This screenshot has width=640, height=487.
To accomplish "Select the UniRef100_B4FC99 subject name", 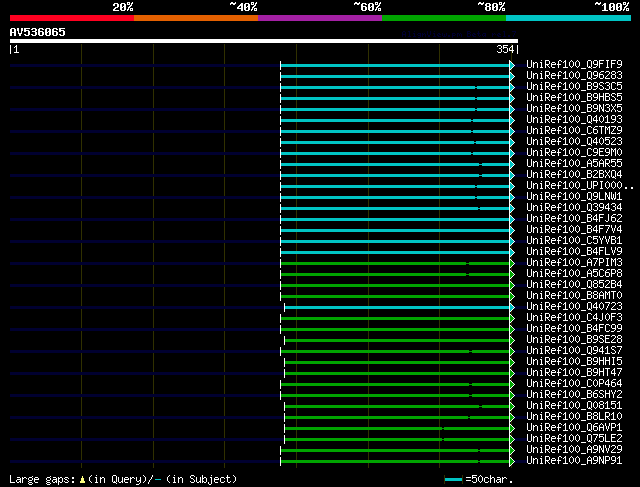I will point(574,329).
